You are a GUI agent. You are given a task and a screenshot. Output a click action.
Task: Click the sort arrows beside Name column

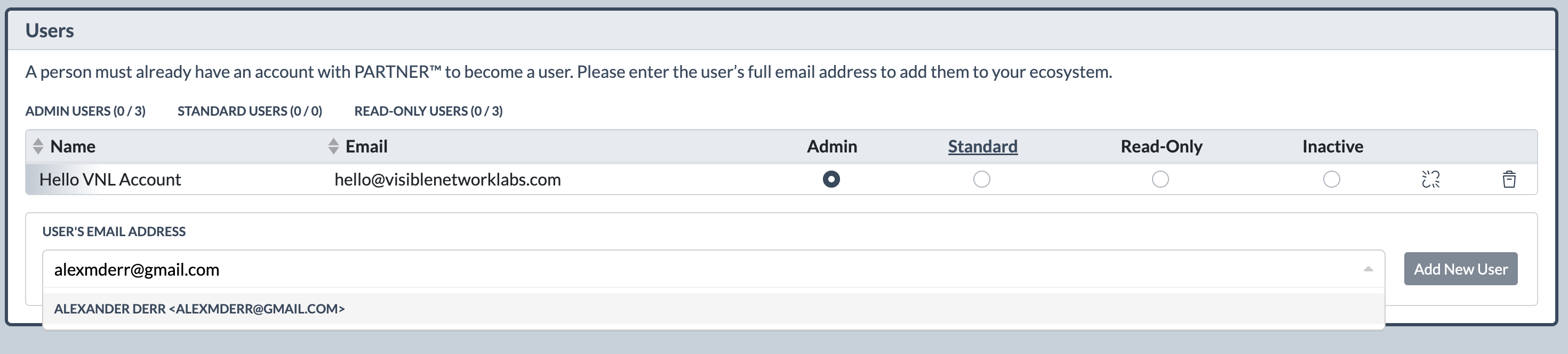tap(38, 146)
